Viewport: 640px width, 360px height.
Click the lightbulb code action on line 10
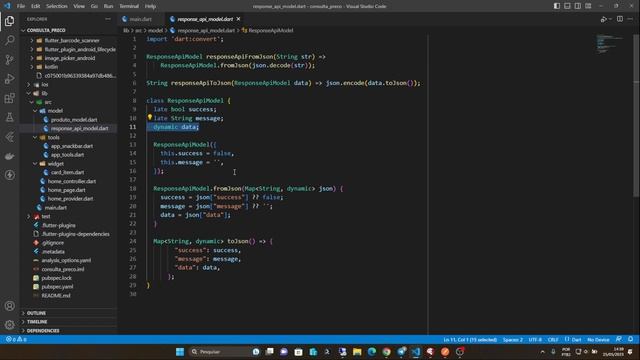click(150, 118)
